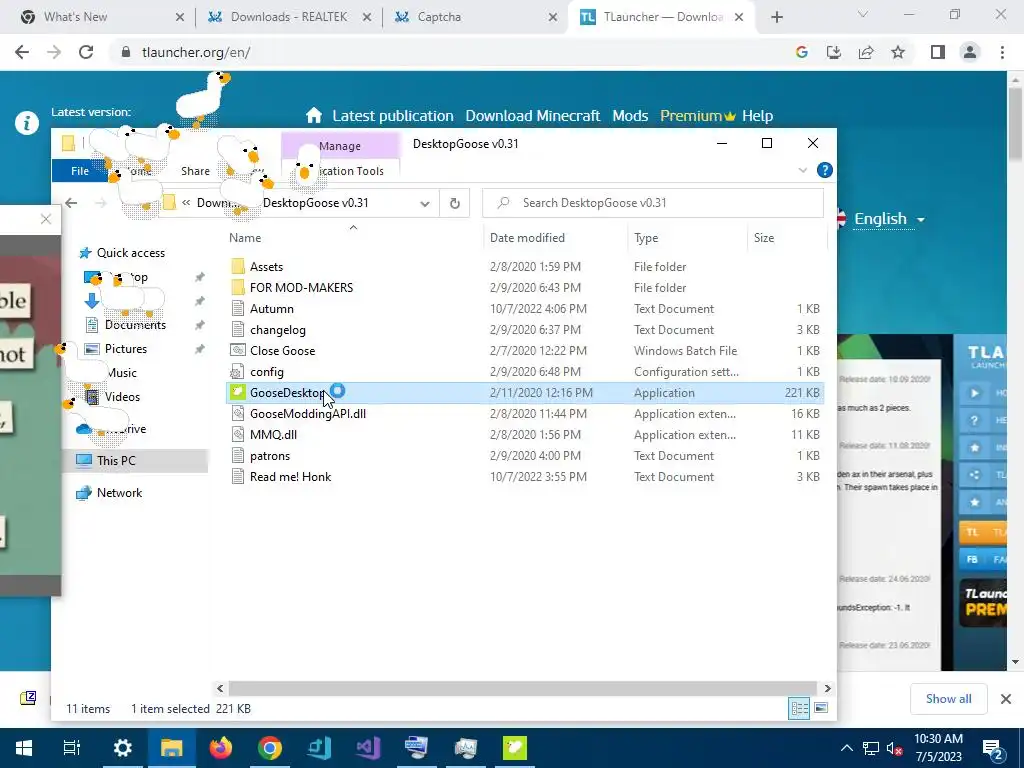Click the Chrome address bar URL
1024x768 pixels.
point(196,52)
